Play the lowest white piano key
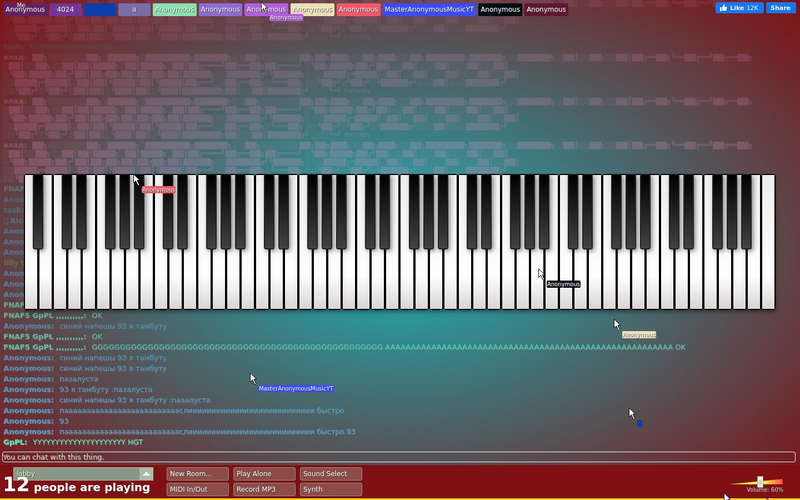The image size is (800, 500). click(31, 281)
